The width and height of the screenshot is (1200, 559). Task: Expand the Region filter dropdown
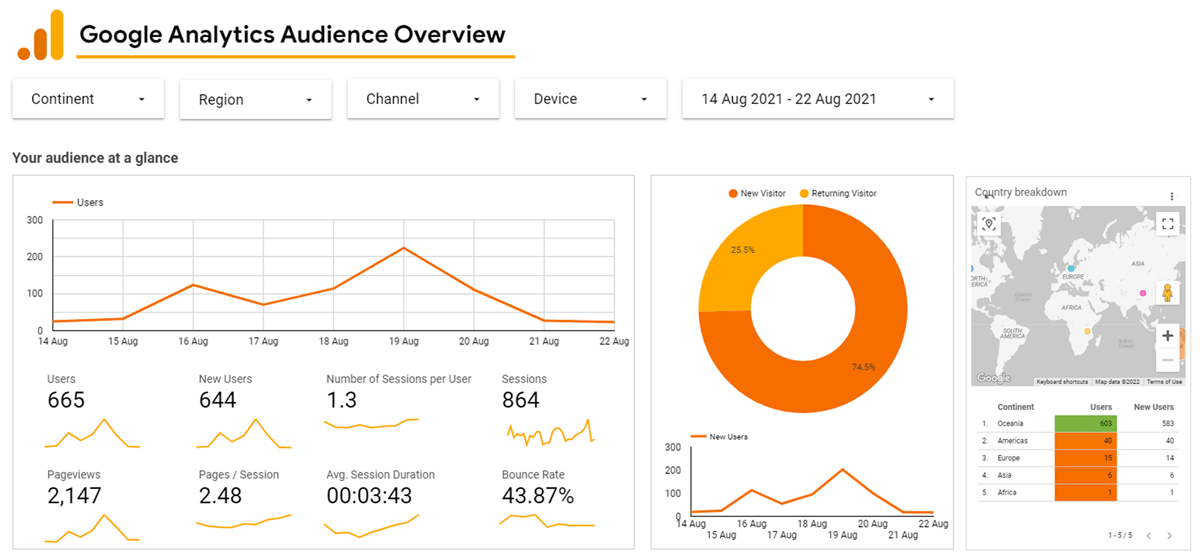click(x=255, y=100)
